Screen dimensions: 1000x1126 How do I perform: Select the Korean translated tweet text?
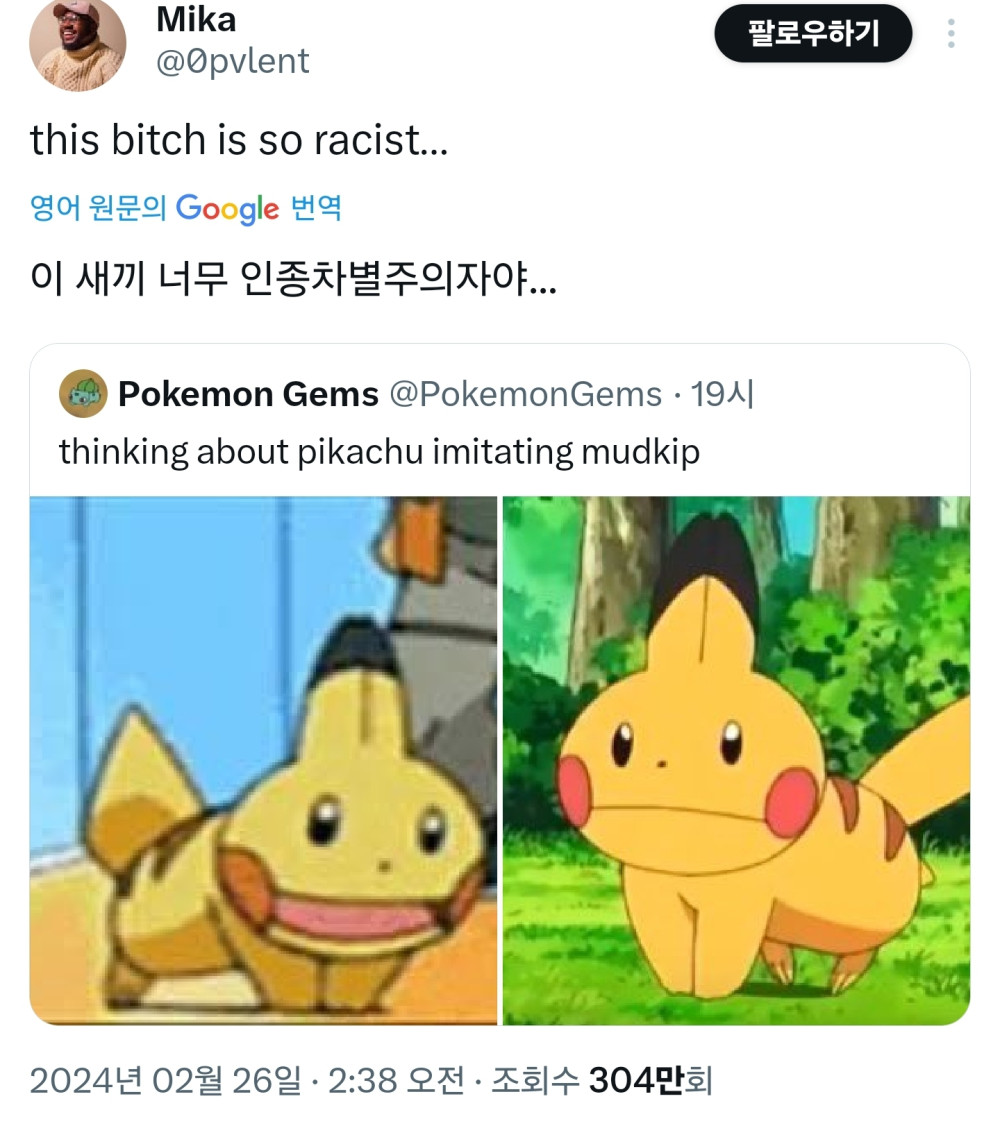tap(293, 277)
